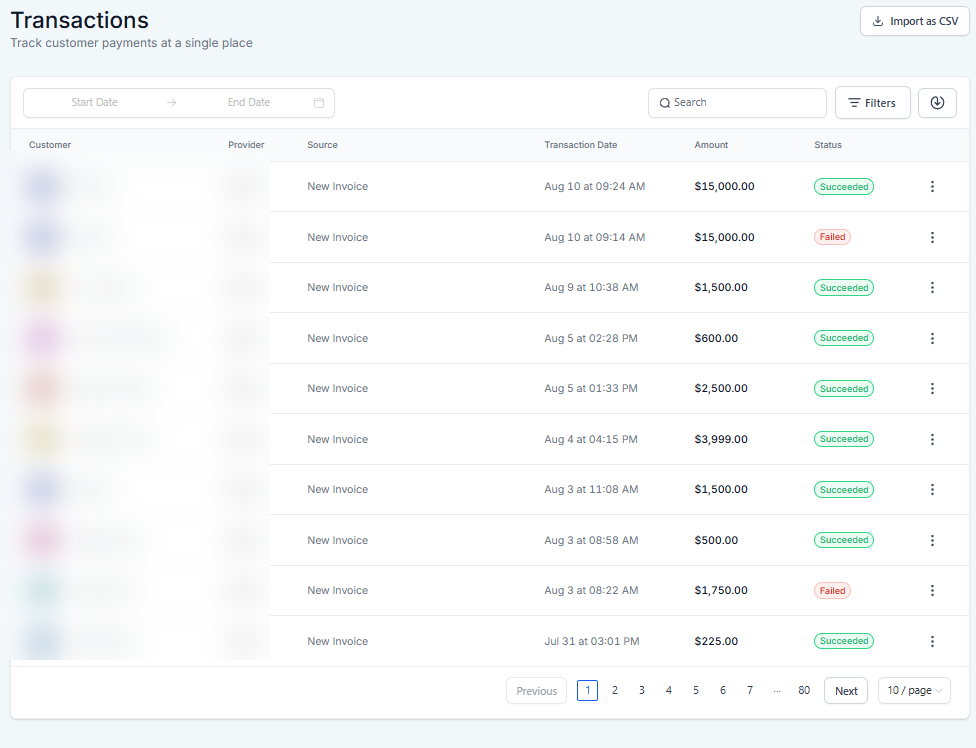
Task: Click the Import as CSV button
Action: [914, 21]
